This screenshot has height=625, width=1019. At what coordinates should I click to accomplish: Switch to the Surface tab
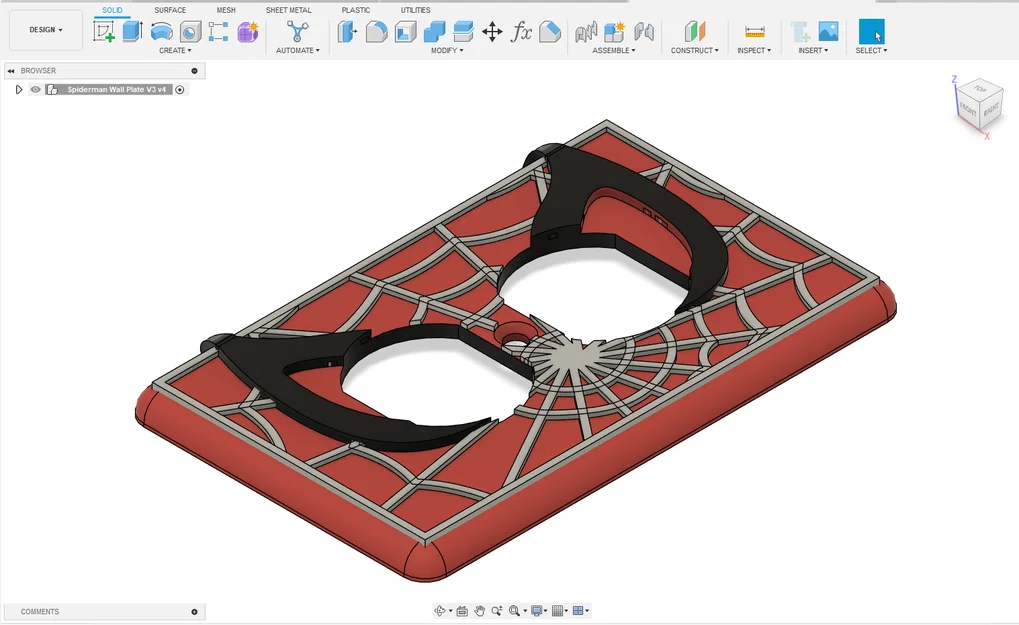pyautogui.click(x=170, y=10)
